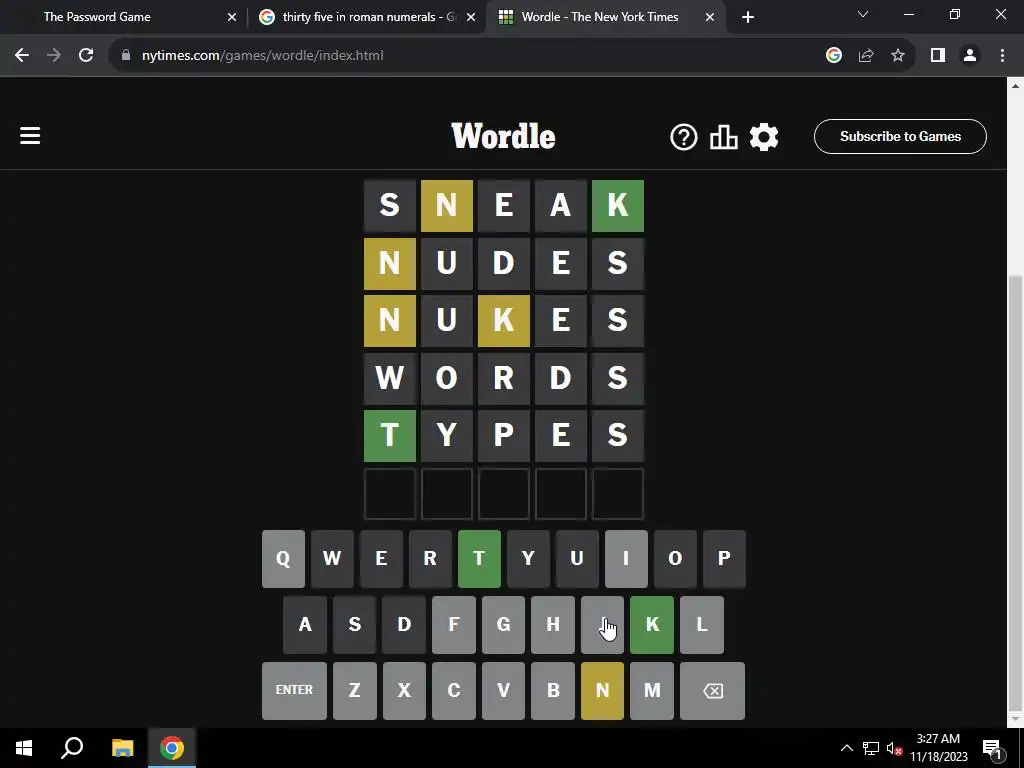Tap the M key on Wordle keyboard
The width and height of the screenshot is (1024, 768).
[652, 690]
